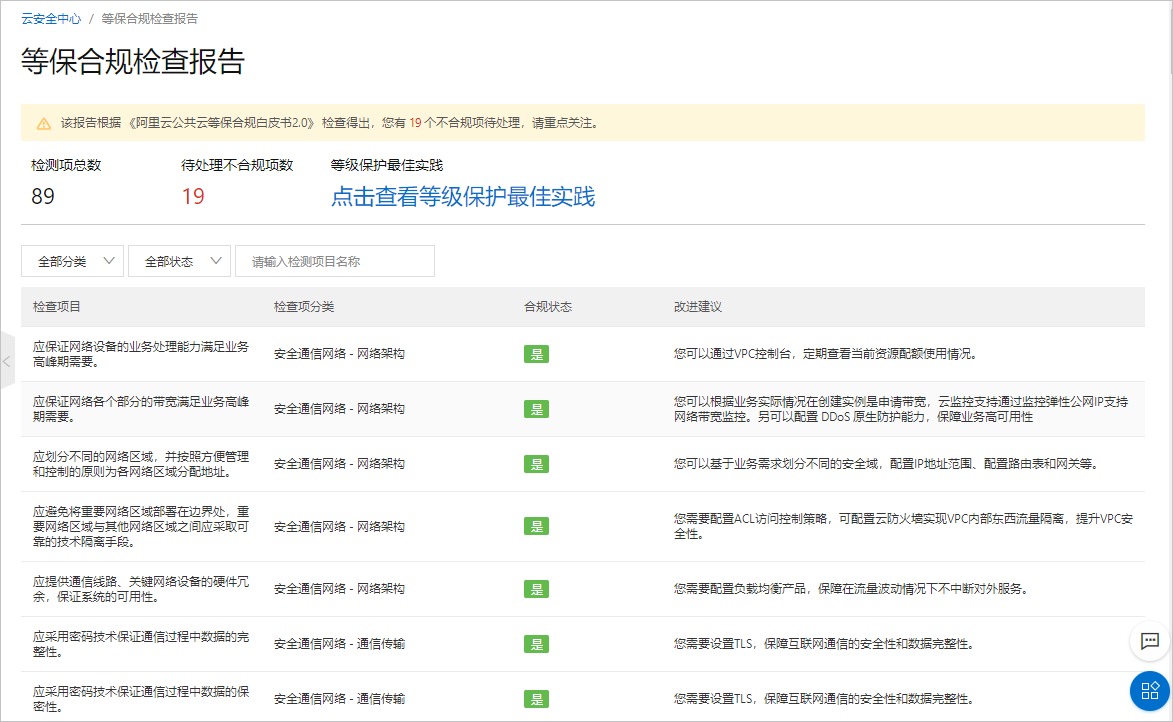The image size is (1173, 722).
Task: Select row 应避免将重要网络区域部署在边界处
Action: point(583,527)
